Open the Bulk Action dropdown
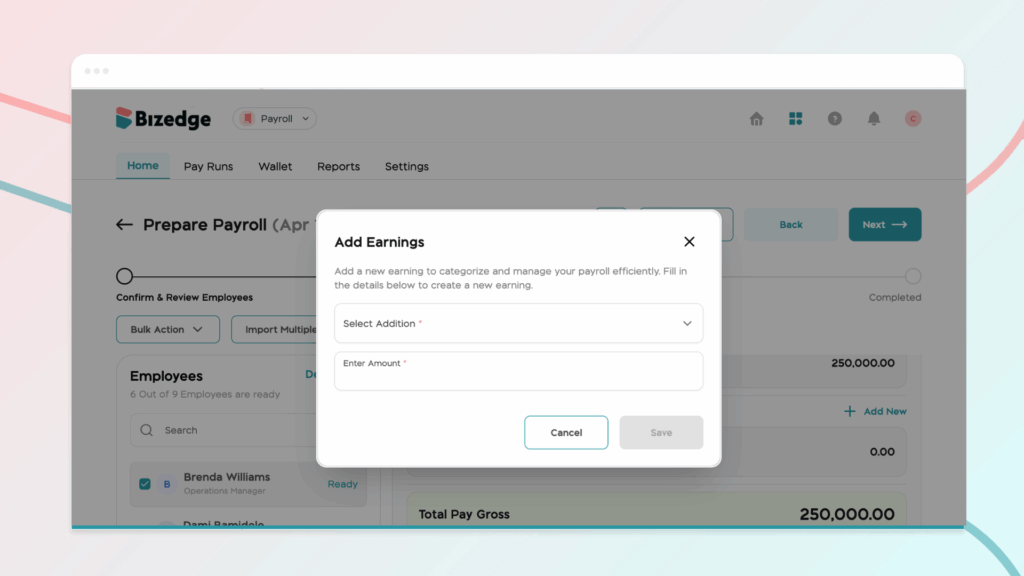The image size is (1024, 576). tap(167, 329)
